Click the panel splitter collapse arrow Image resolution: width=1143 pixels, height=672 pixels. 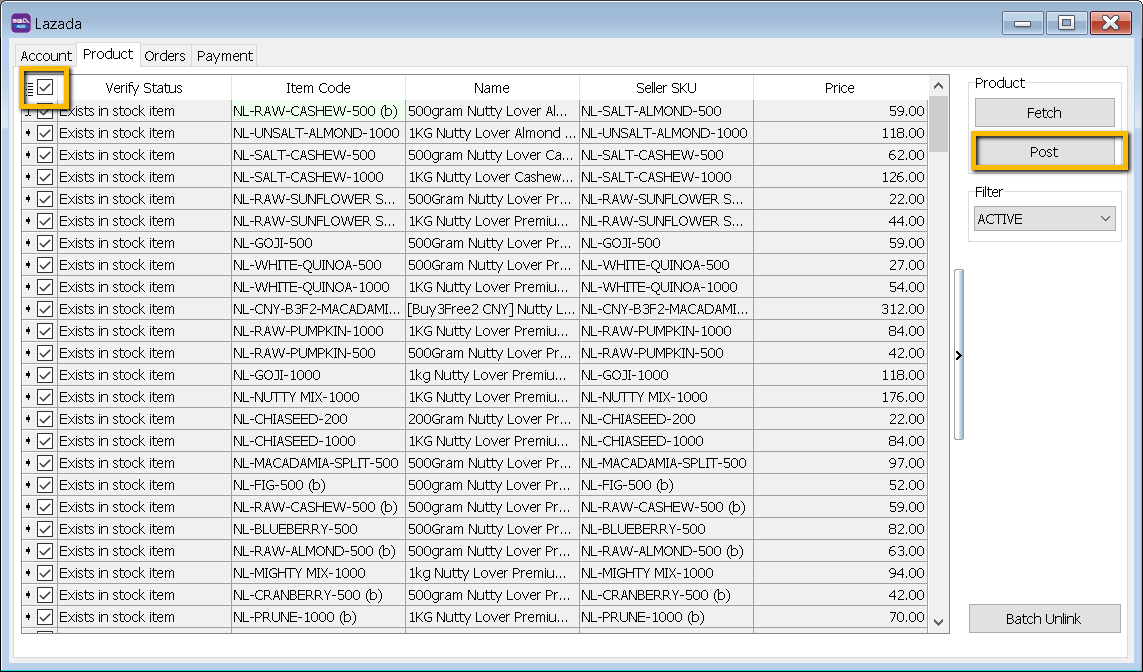pos(959,354)
